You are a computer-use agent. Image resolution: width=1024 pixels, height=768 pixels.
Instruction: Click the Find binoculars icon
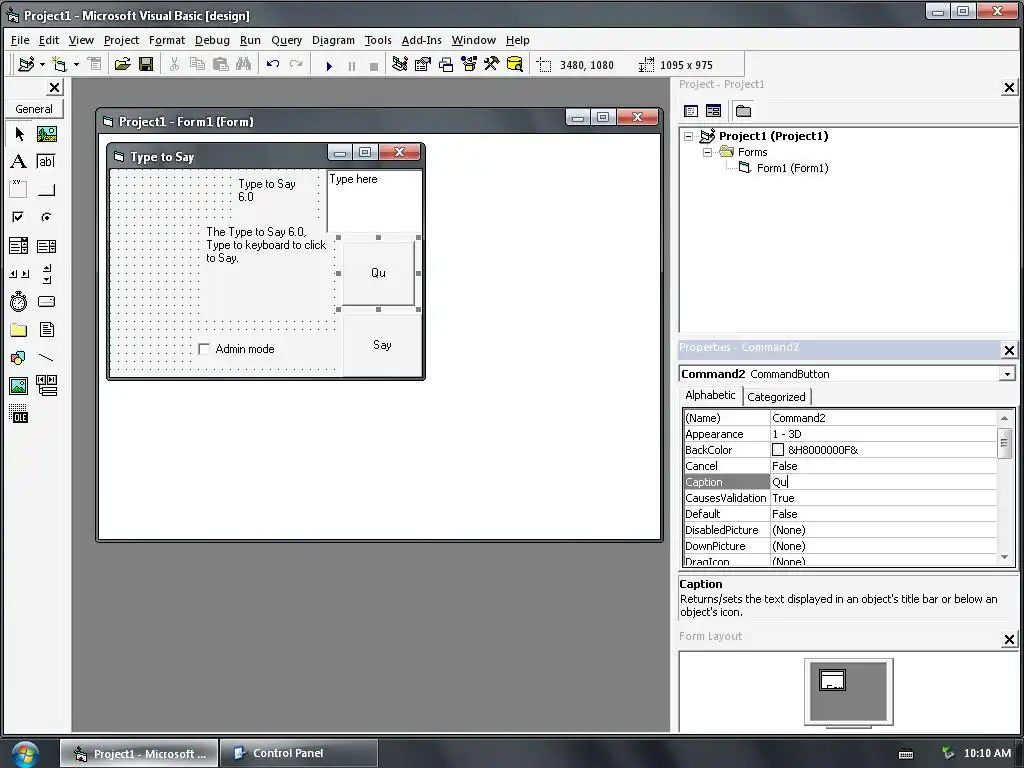point(244,64)
